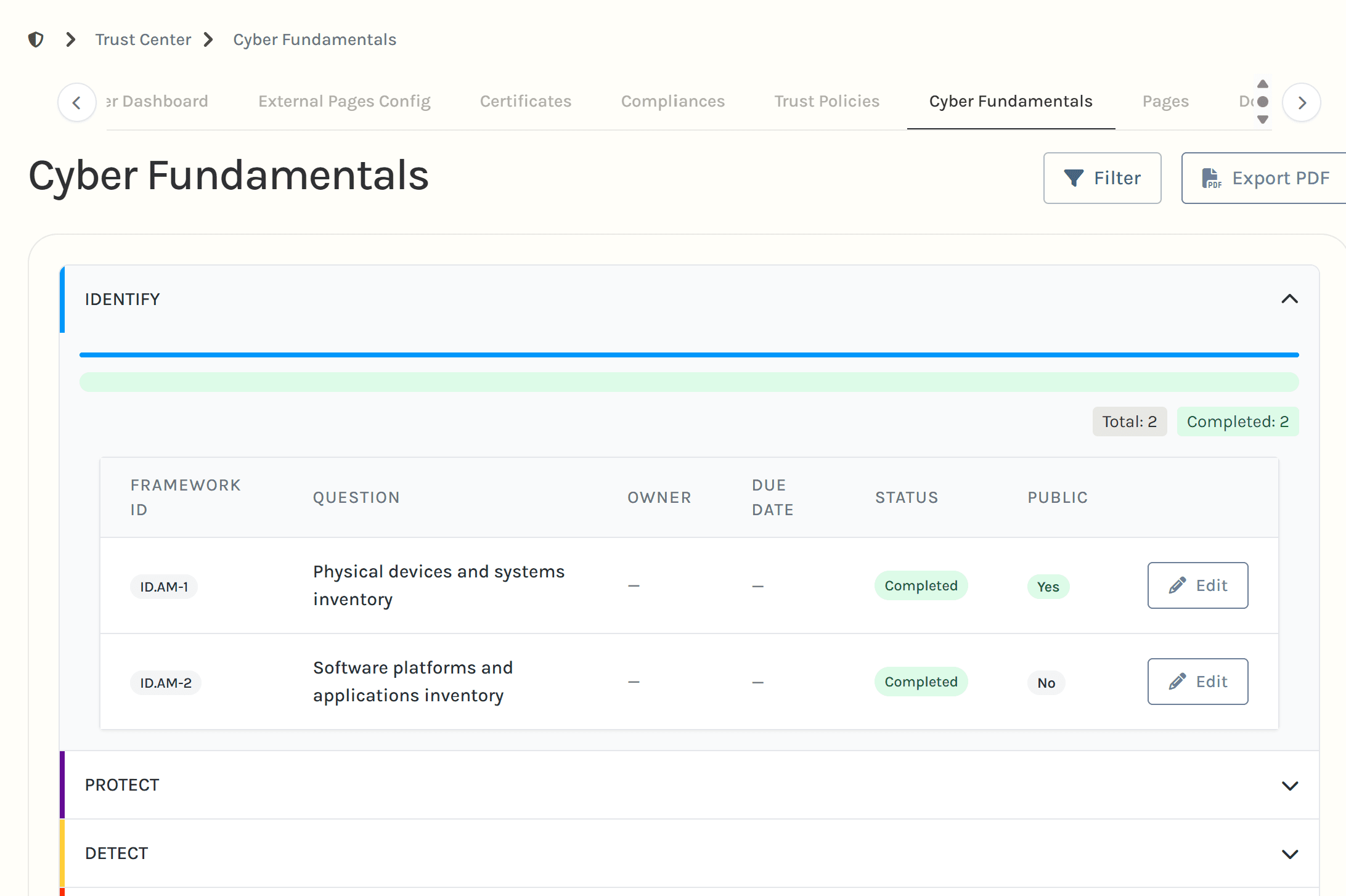Viewport: 1346px width, 896px height.
Task: Click the IDENTIFY section header
Action: [690, 299]
